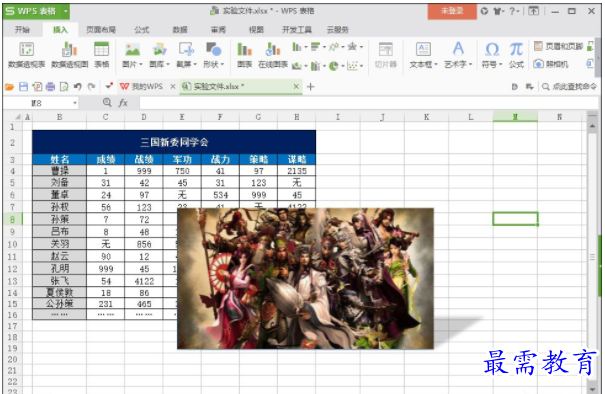Switch to the 云服务 ribbon tab

pyautogui.click(x=338, y=30)
